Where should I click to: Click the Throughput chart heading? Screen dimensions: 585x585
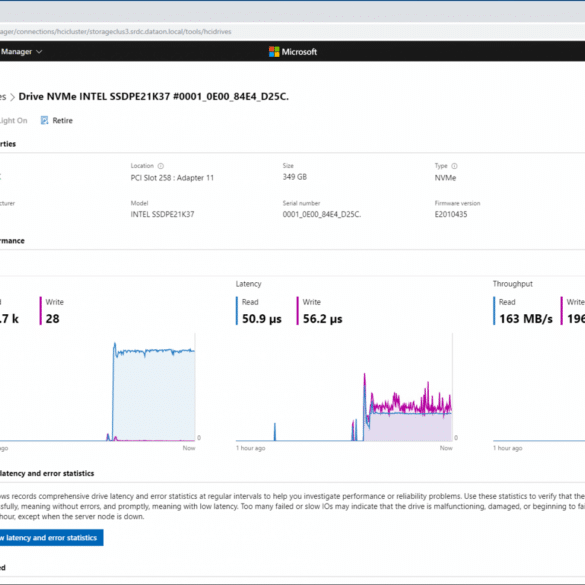coord(512,284)
